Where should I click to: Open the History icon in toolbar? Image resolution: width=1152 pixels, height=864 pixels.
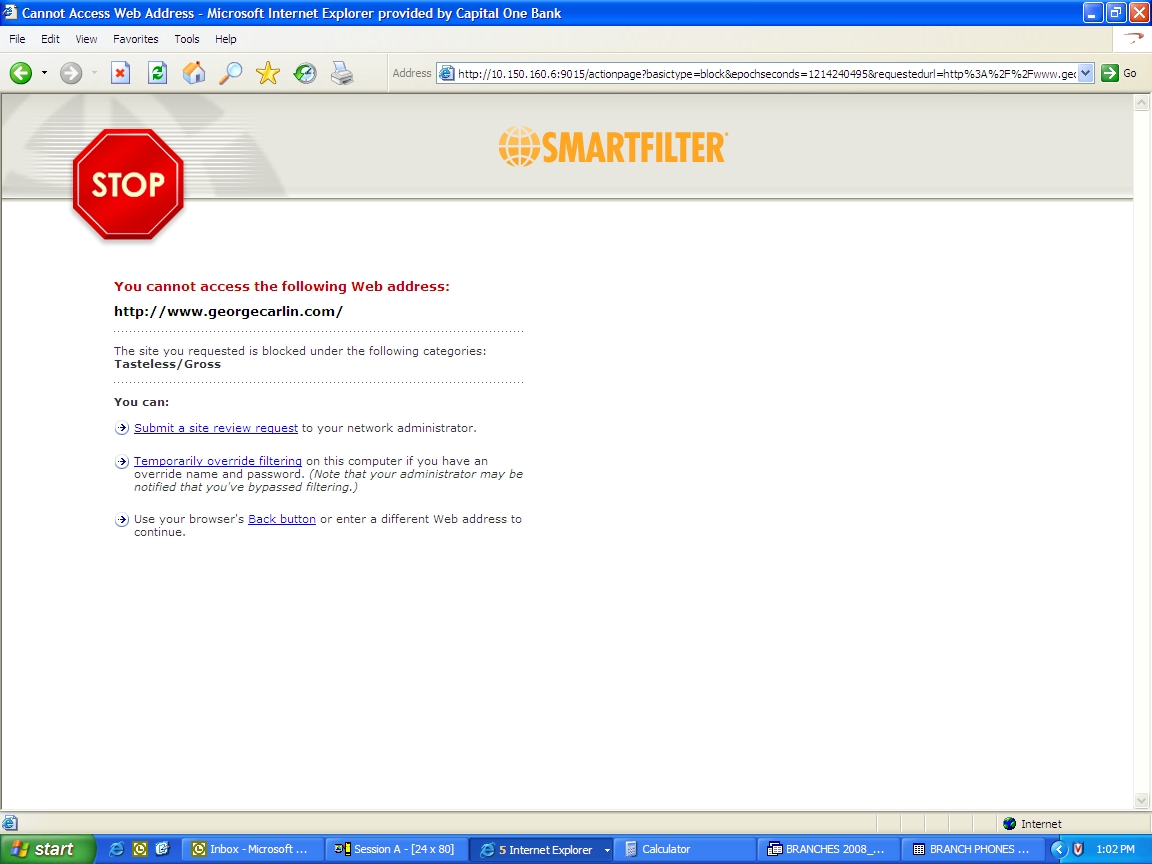click(305, 73)
